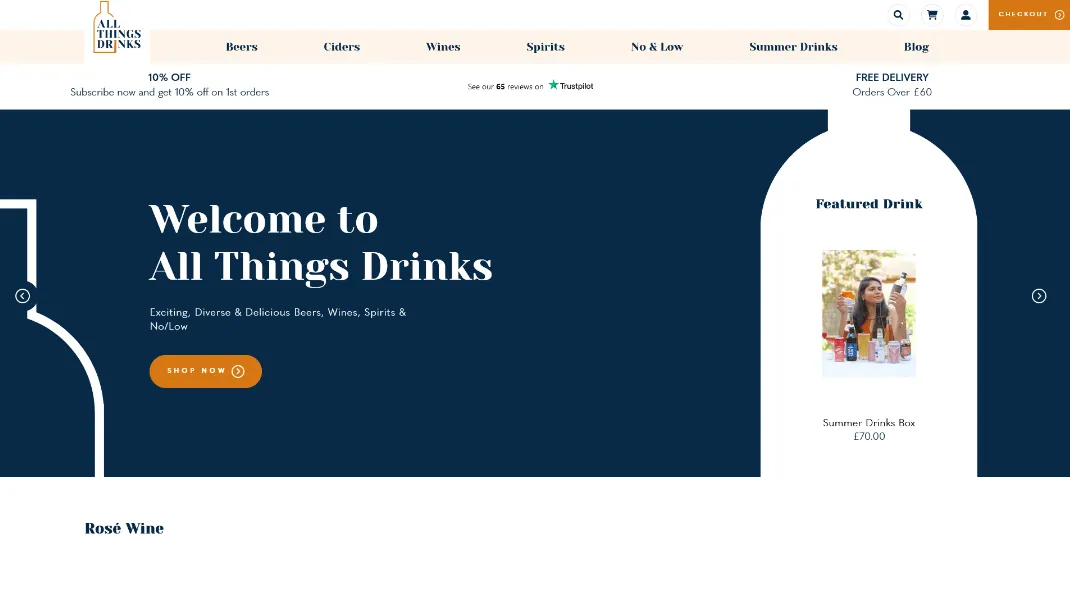Image resolution: width=1070 pixels, height=593 pixels.
Task: Open the Ciders menu
Action: pyautogui.click(x=341, y=47)
